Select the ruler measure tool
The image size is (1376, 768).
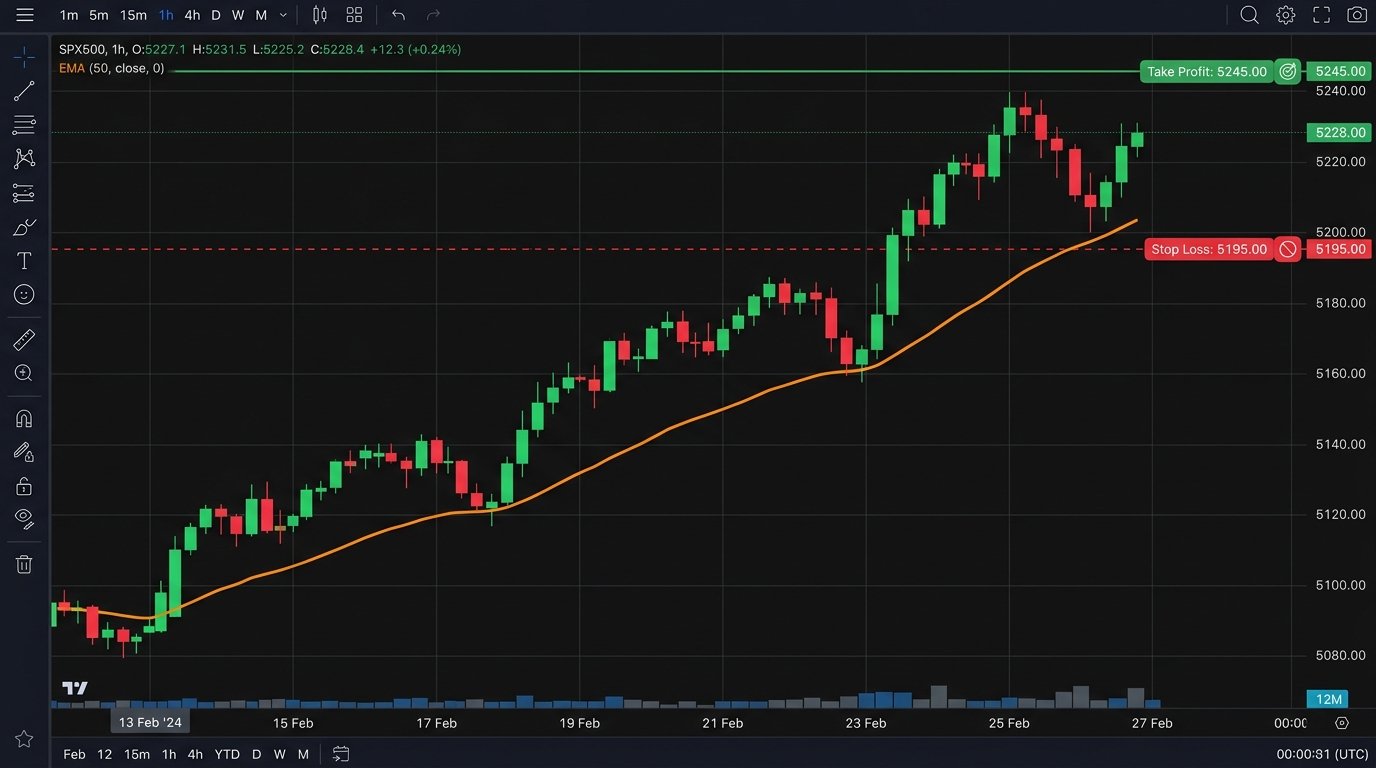pyautogui.click(x=24, y=340)
